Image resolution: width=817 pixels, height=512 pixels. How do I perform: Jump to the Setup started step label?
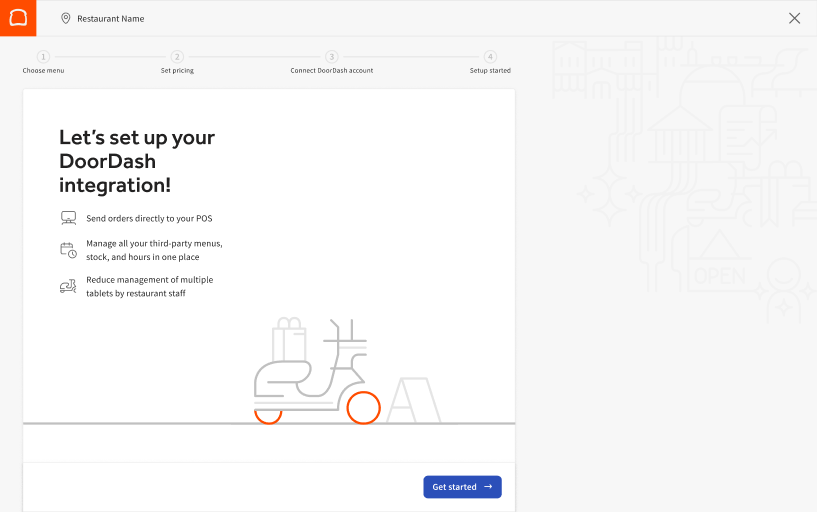pos(490,71)
